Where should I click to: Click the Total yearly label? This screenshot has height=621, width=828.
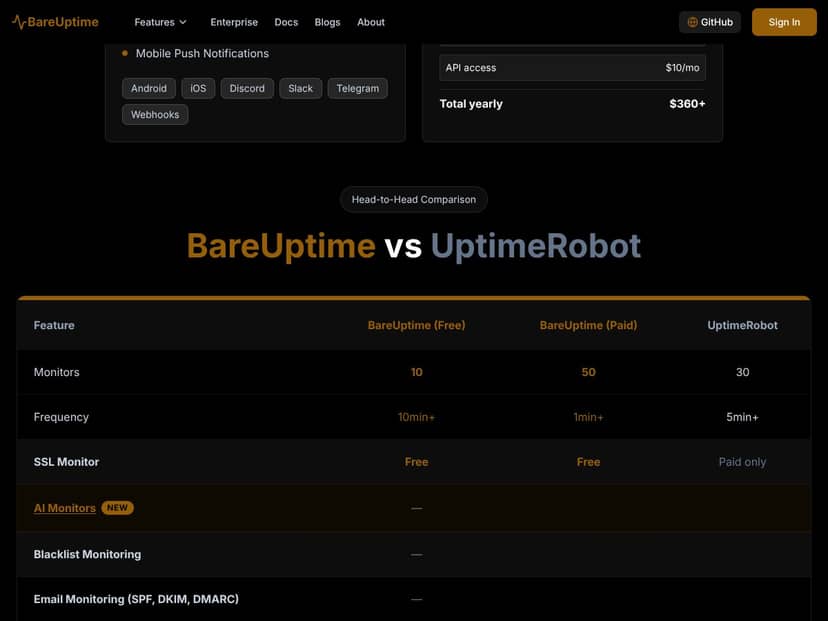click(471, 104)
